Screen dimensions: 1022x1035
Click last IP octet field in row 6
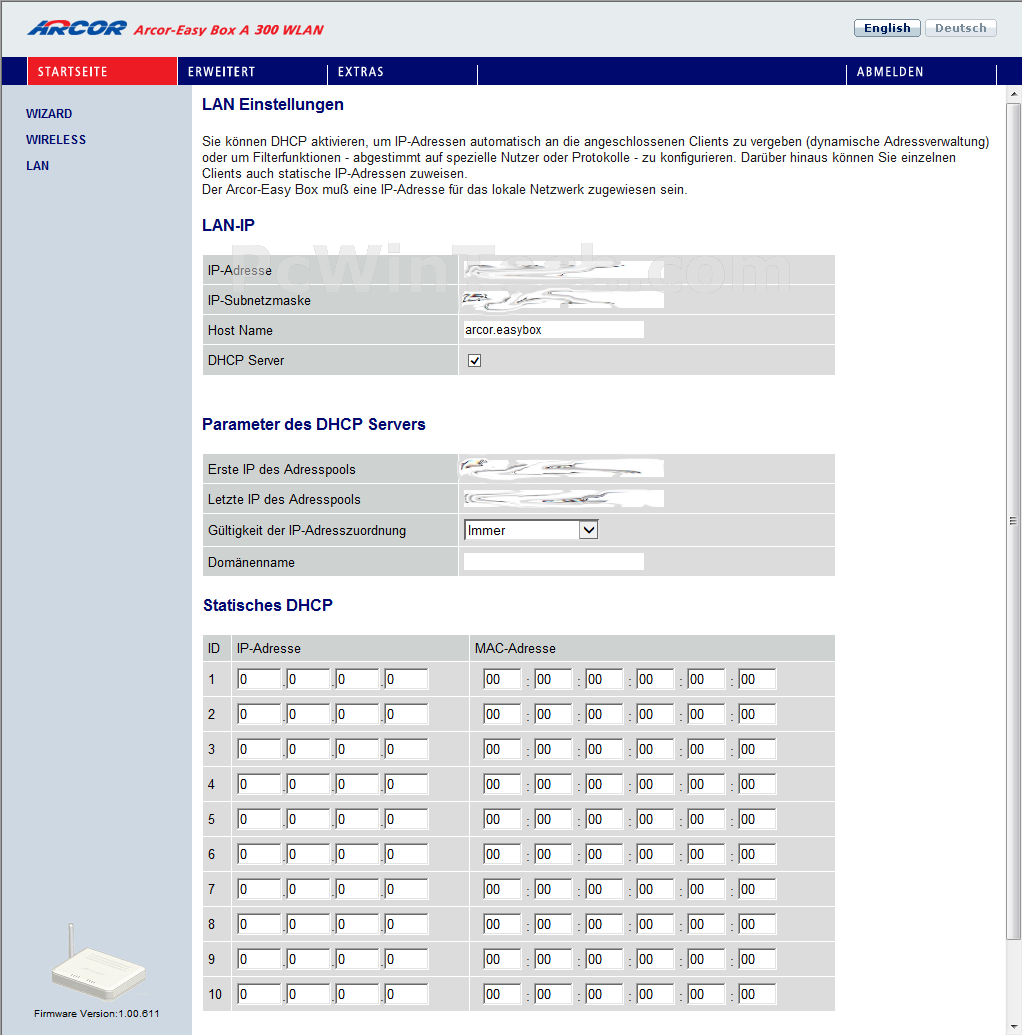[406, 854]
